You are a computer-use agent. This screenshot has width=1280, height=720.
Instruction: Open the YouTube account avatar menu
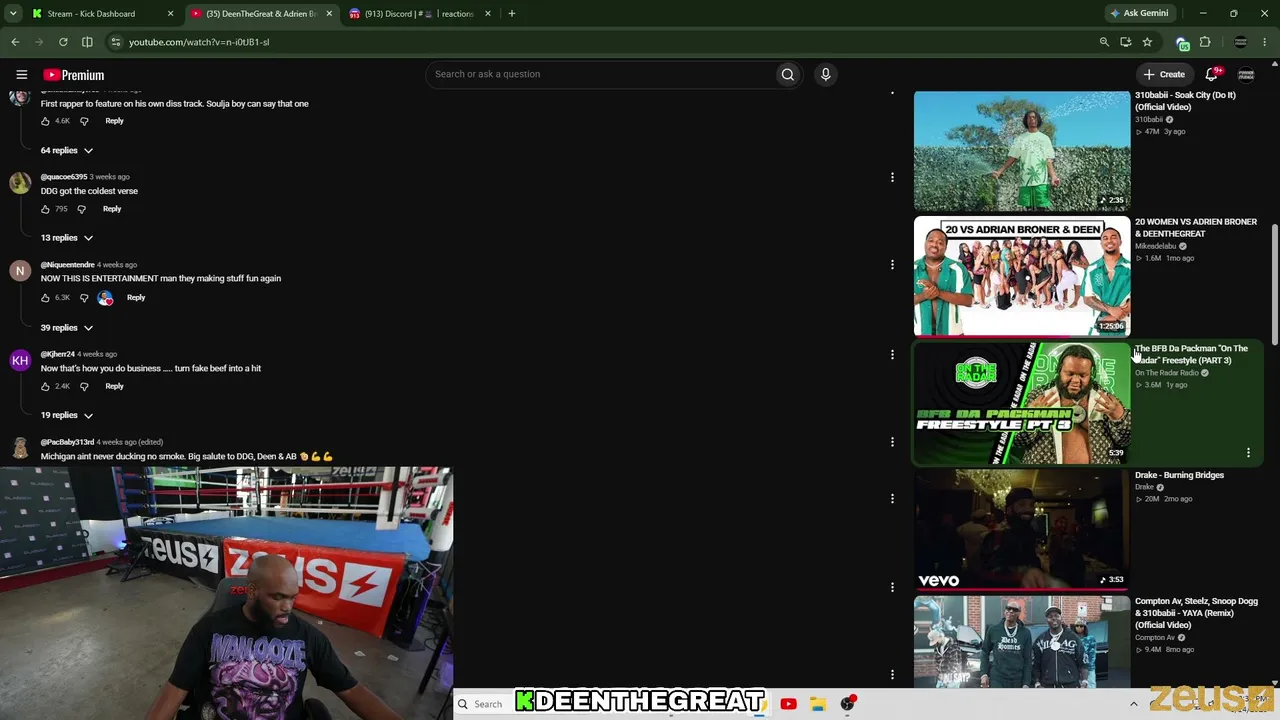click(x=1246, y=74)
